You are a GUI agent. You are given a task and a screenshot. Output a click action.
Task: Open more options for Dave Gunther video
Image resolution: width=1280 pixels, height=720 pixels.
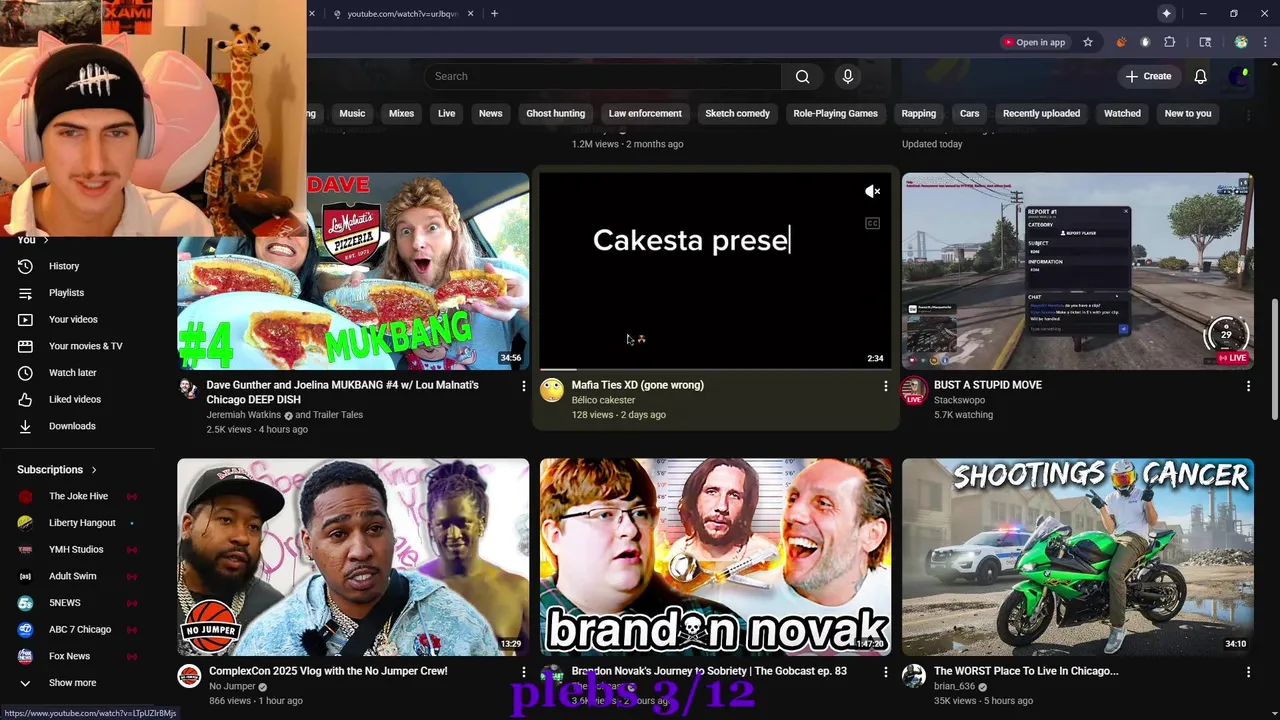click(523, 386)
